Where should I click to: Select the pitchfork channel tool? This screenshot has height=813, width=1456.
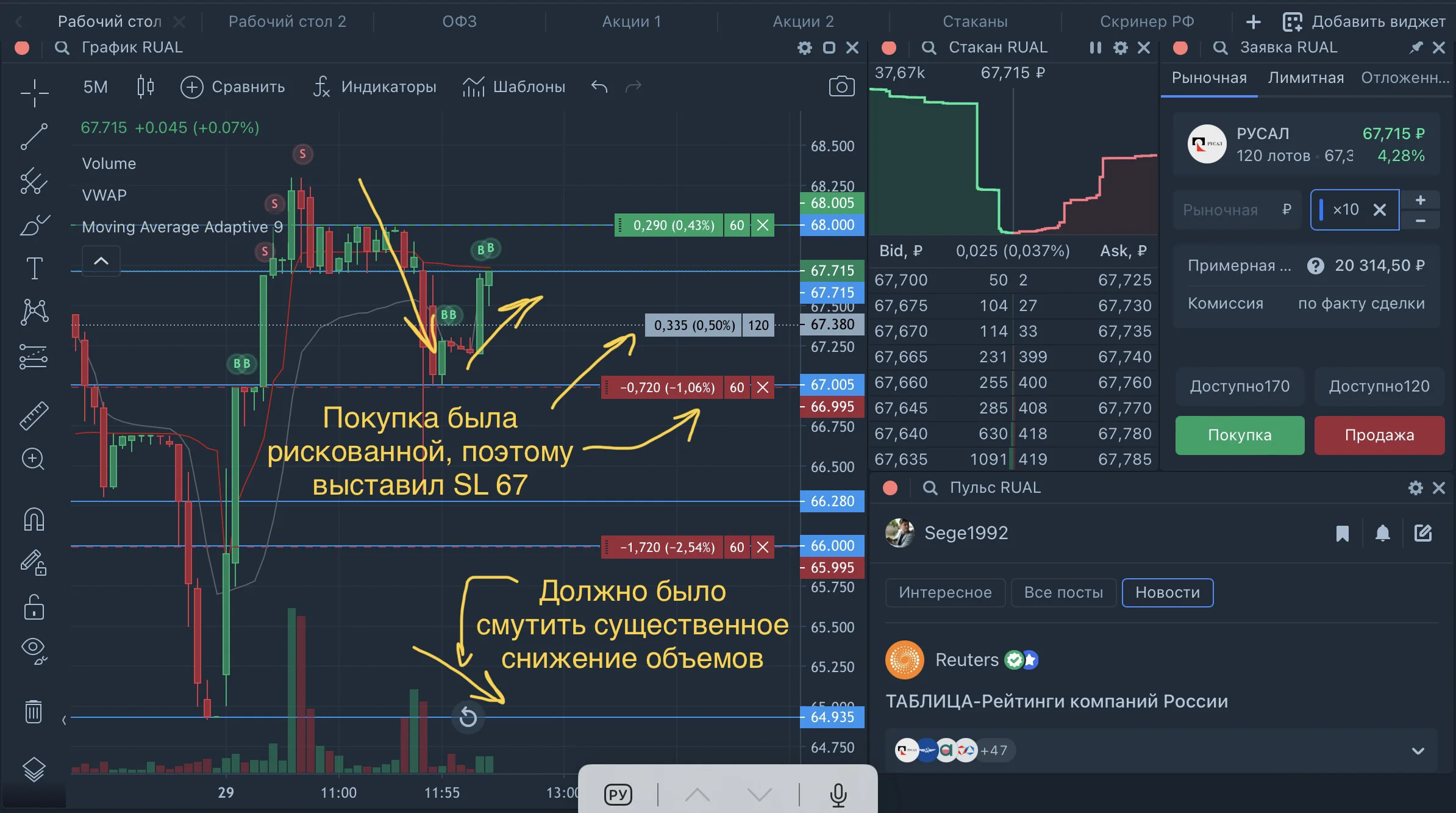(34, 181)
